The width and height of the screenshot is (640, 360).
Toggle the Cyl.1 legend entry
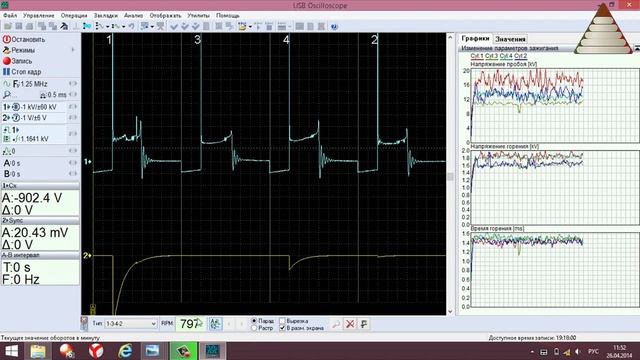pos(476,56)
